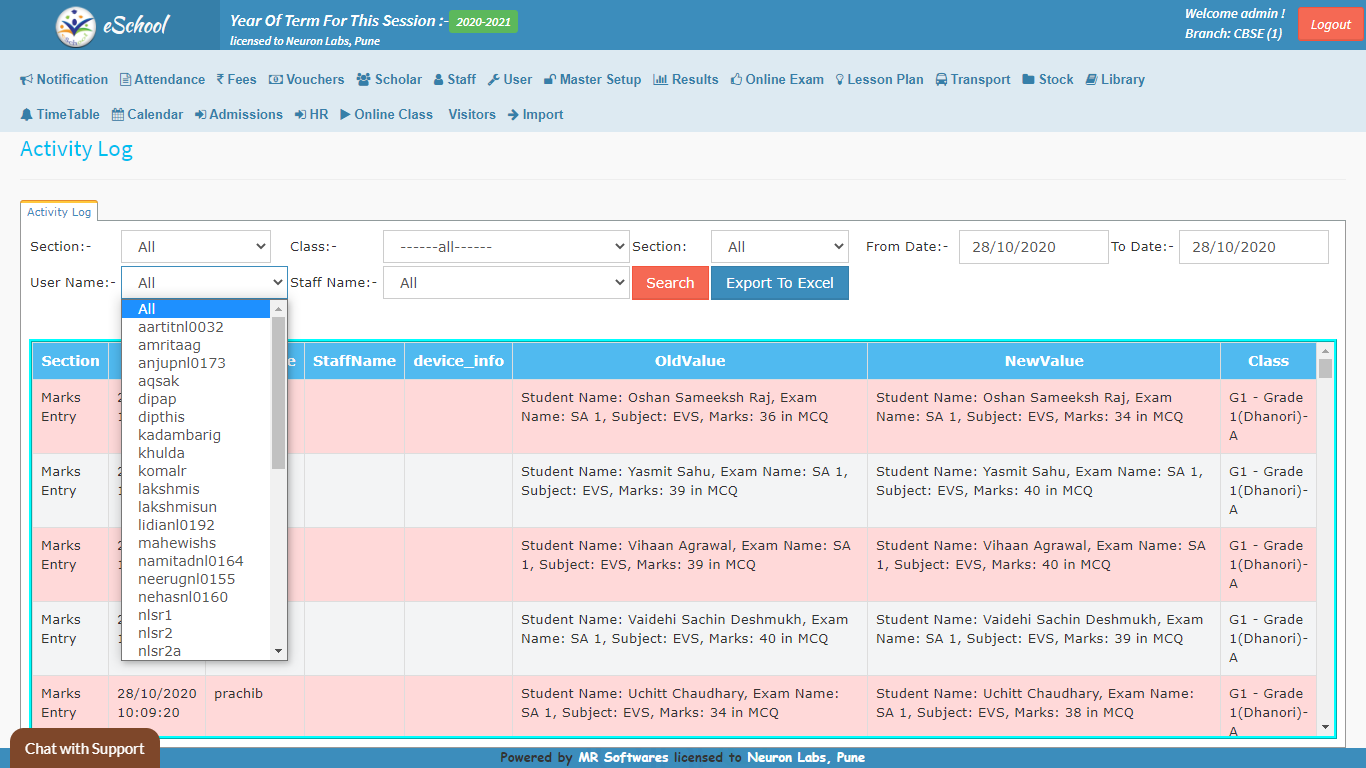Click the Export To Excel button
1366x768 pixels.
[779, 283]
